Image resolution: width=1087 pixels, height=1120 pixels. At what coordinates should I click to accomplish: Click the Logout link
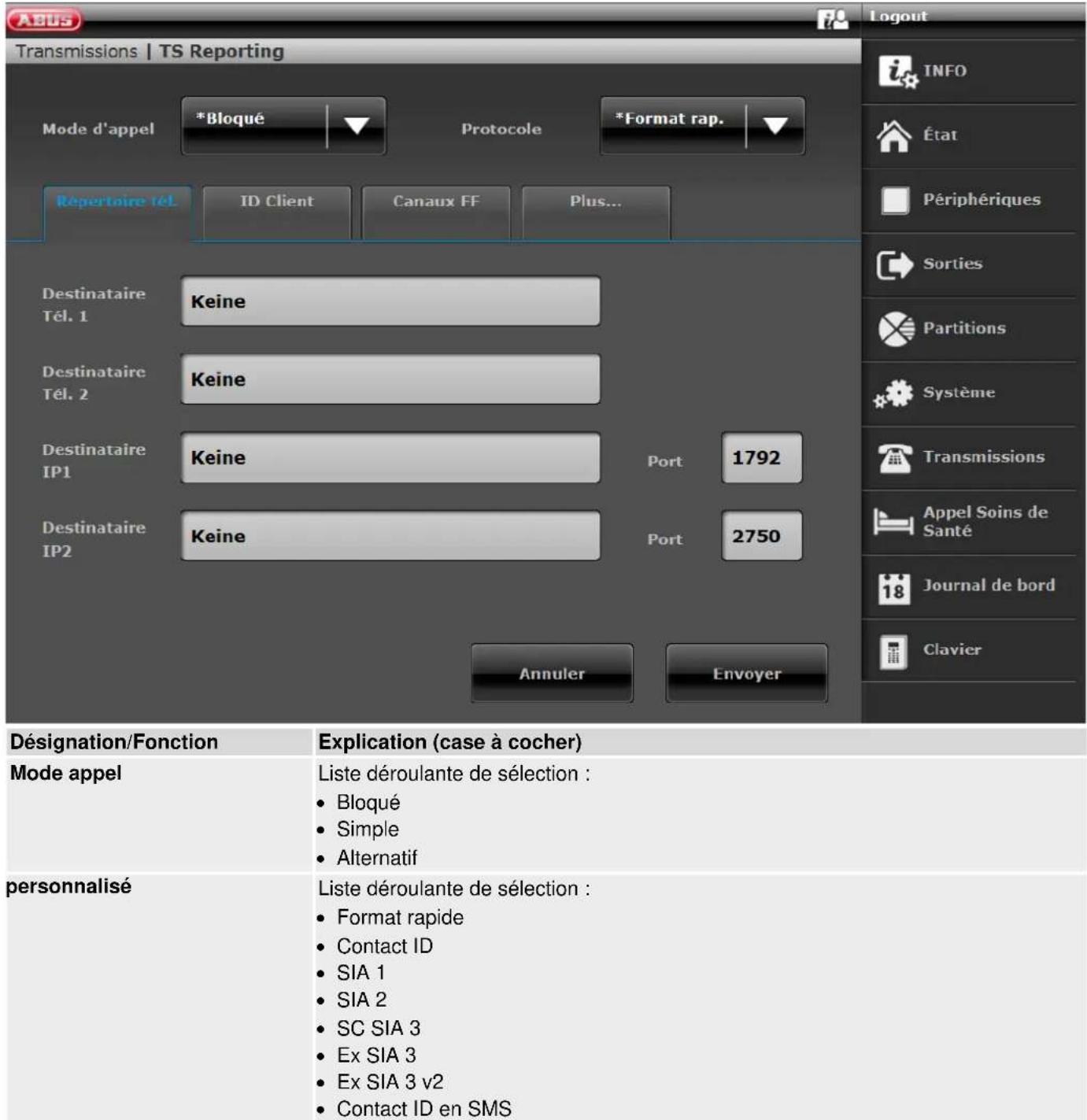click(x=898, y=17)
